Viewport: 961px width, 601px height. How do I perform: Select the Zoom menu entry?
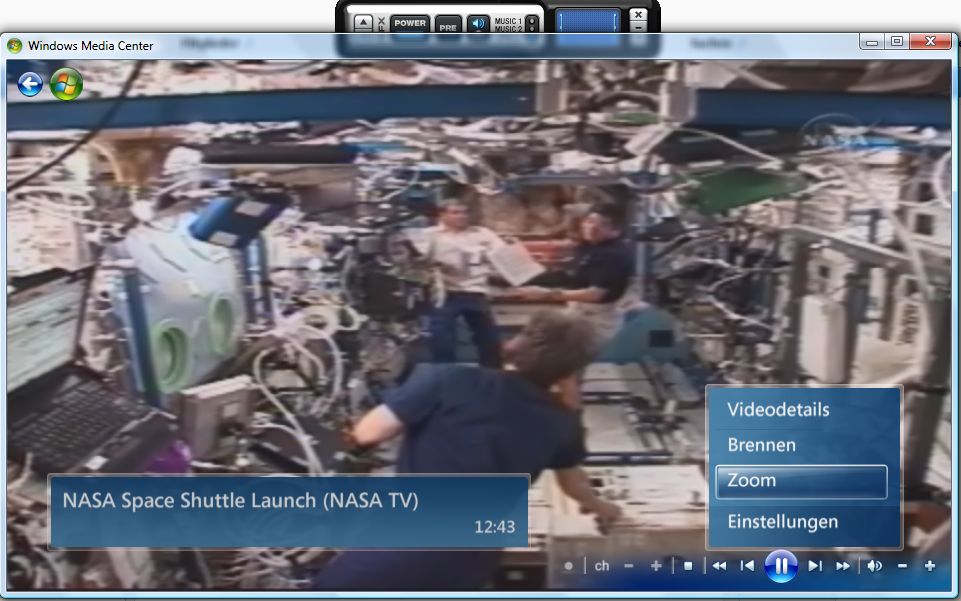[801, 481]
